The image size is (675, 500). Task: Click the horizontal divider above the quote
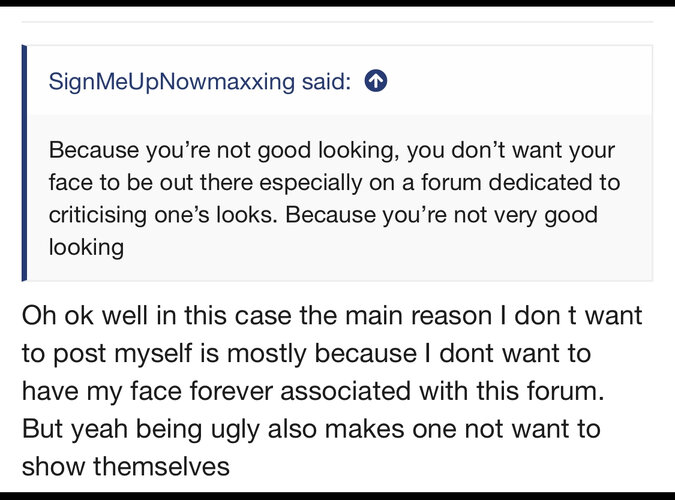[337, 22]
